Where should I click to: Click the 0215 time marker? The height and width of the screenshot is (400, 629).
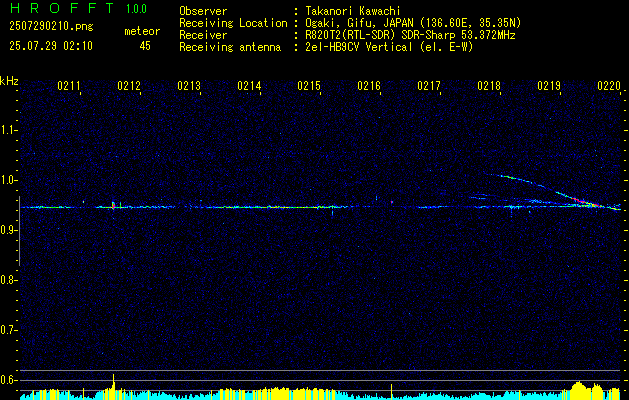309,85
